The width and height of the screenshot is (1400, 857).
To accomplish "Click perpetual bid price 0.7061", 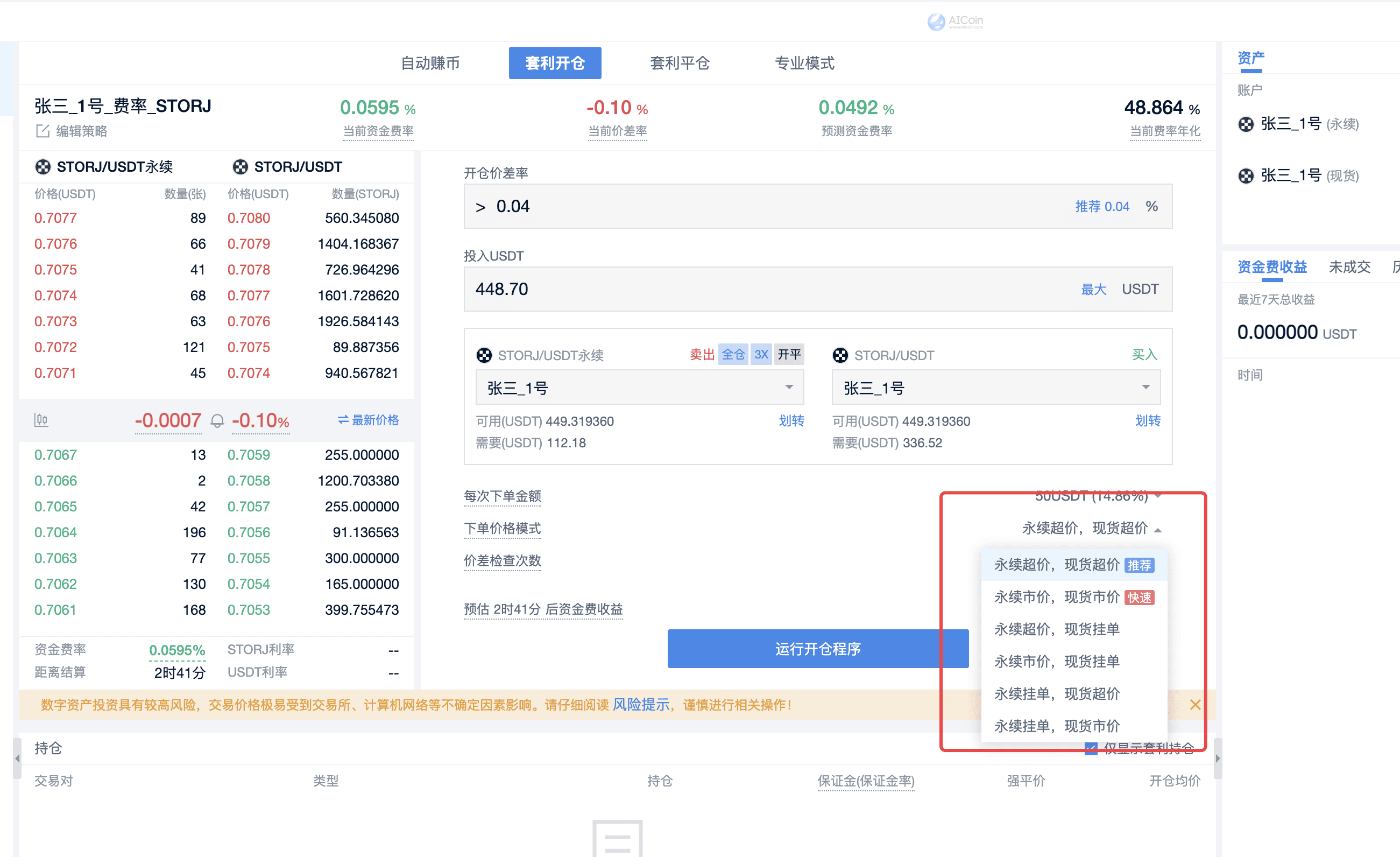I will [x=55, y=610].
